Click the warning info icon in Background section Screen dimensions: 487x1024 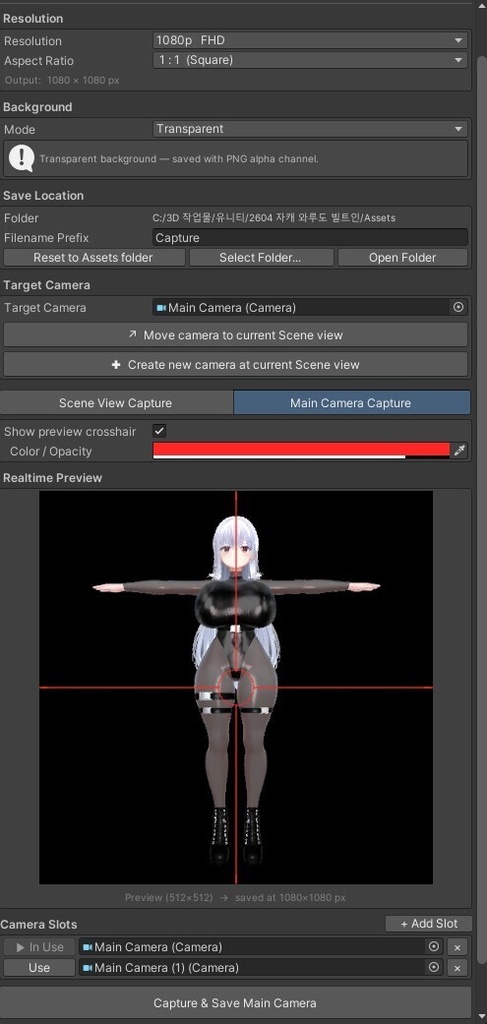coord(22,158)
